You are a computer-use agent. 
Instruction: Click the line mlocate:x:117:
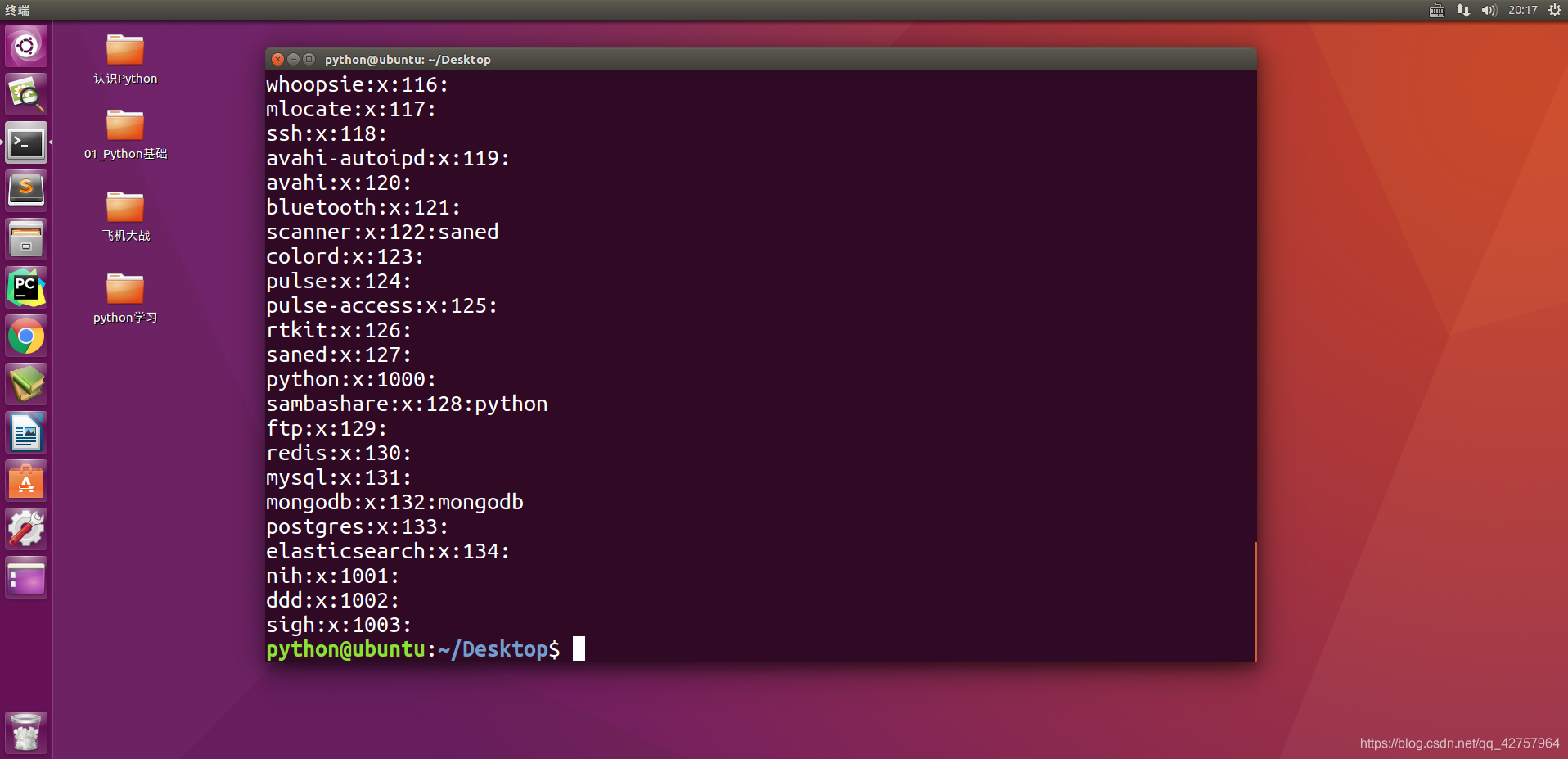(351, 109)
